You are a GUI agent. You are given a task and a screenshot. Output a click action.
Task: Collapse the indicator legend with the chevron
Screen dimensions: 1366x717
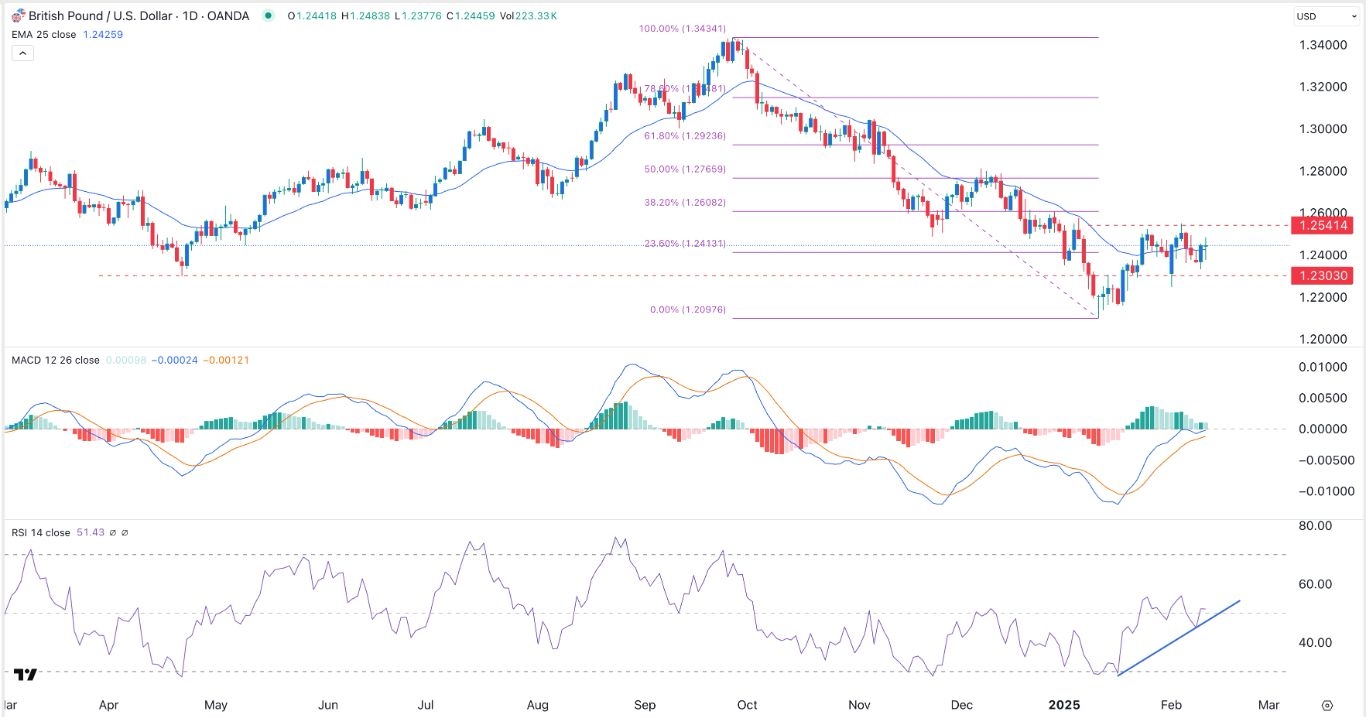pos(23,53)
